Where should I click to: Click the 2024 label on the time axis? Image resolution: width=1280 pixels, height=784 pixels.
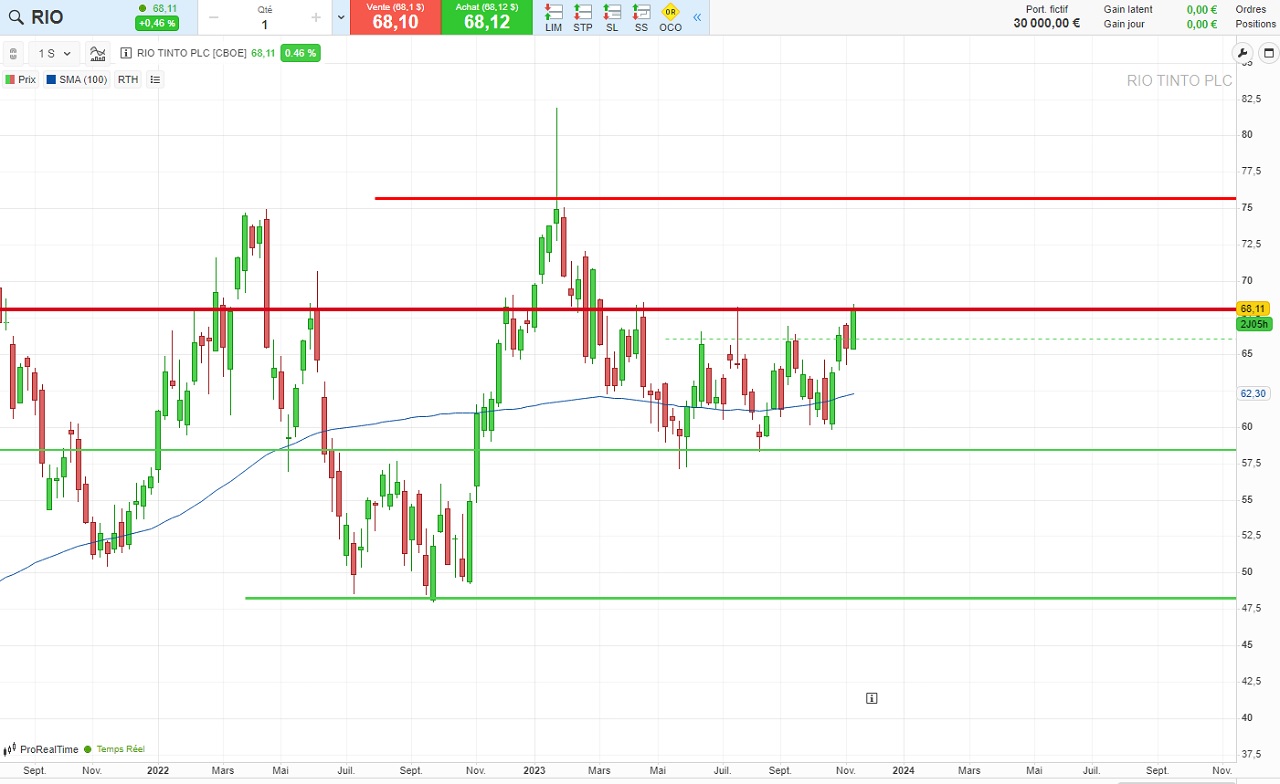903,770
